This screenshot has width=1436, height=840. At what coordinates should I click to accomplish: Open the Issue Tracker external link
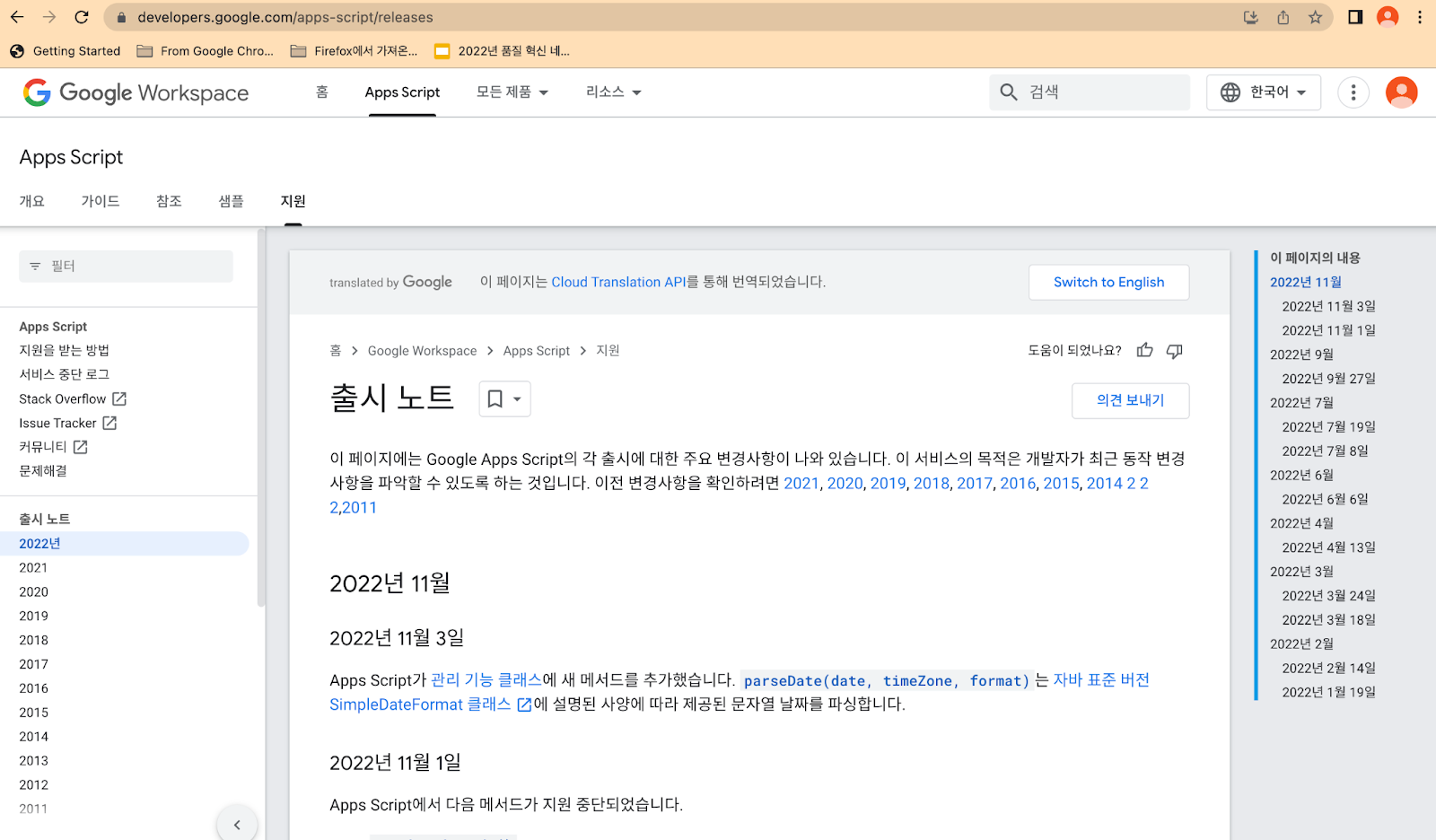pos(68,423)
